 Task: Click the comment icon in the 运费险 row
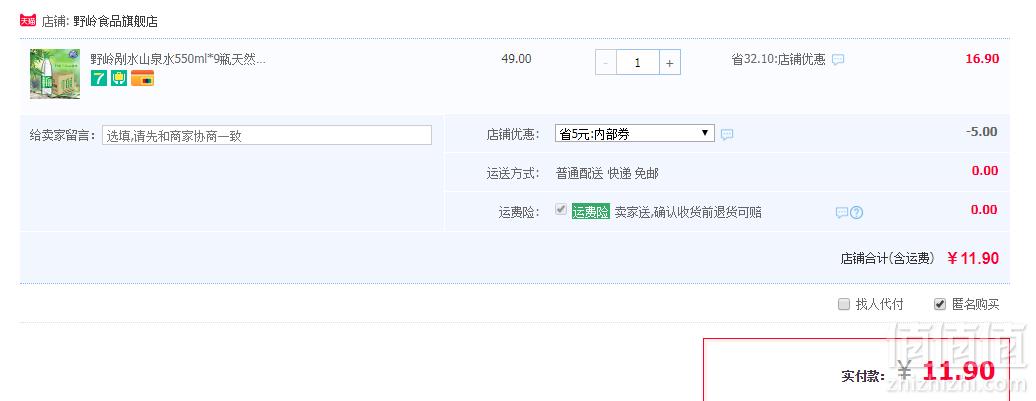click(x=842, y=213)
